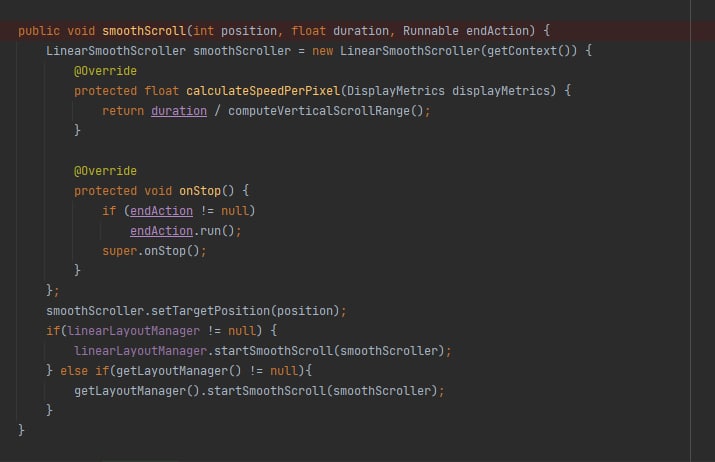Click the float keyword before duration
This screenshot has height=462, width=715.
point(308,31)
